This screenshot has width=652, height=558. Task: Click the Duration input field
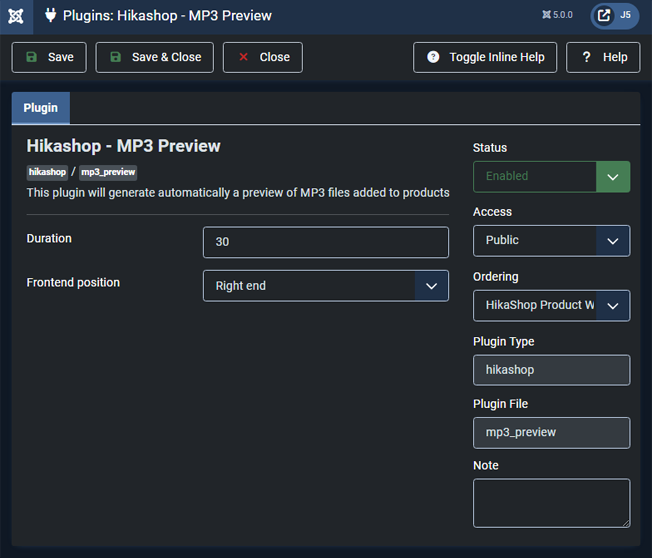[x=326, y=242]
